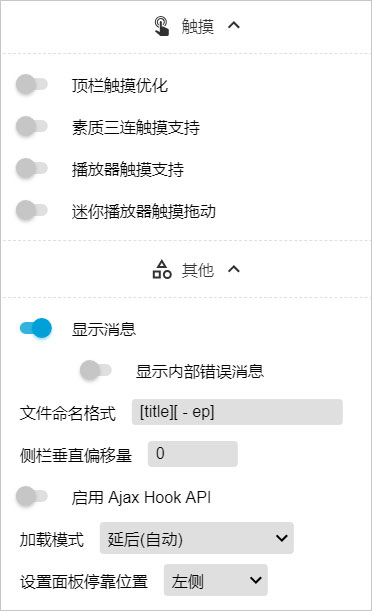Click the 其他 section header text
This screenshot has height=611, width=372.
198,270
